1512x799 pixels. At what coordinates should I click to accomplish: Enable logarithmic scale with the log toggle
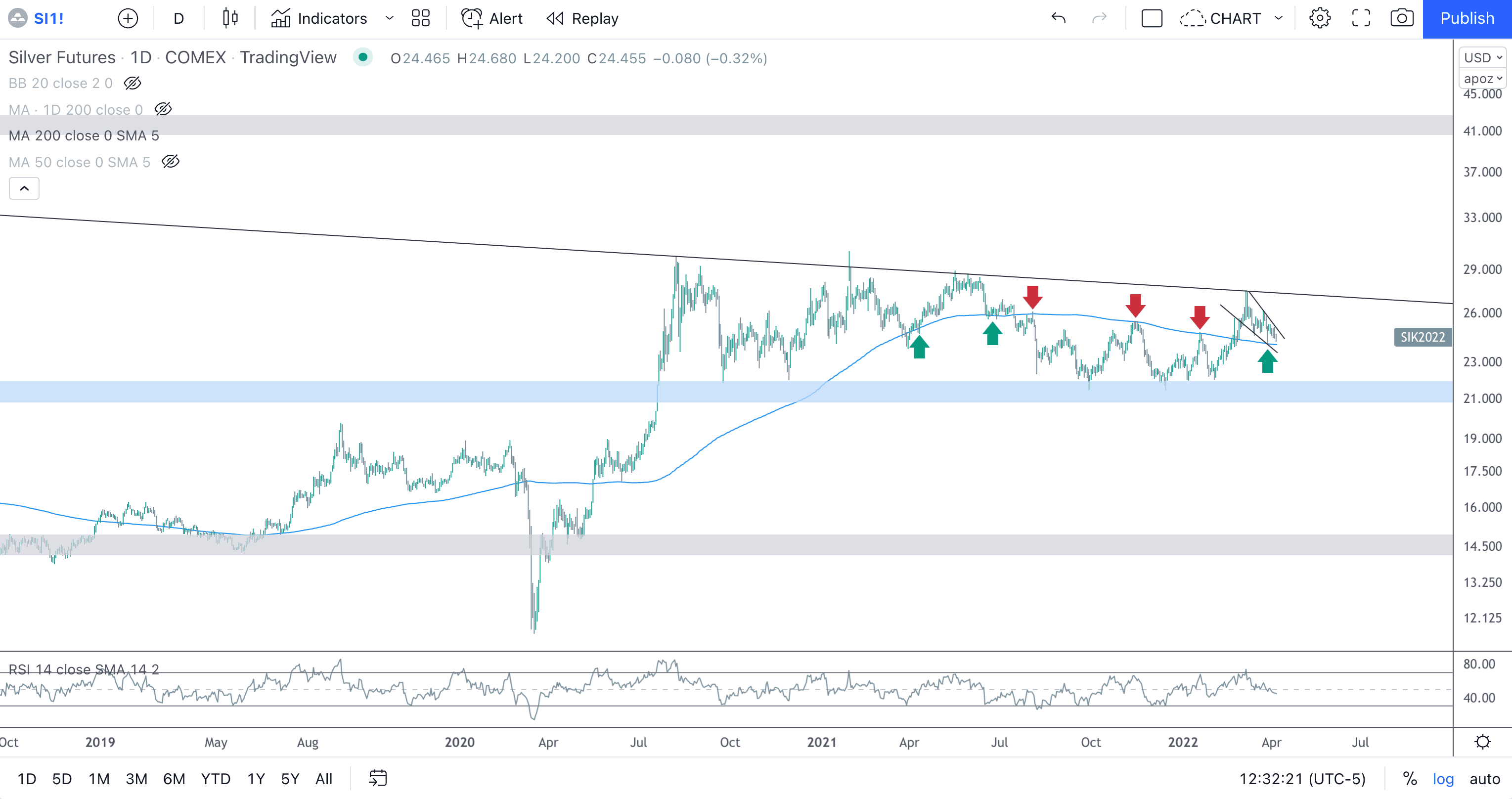pyautogui.click(x=1443, y=779)
